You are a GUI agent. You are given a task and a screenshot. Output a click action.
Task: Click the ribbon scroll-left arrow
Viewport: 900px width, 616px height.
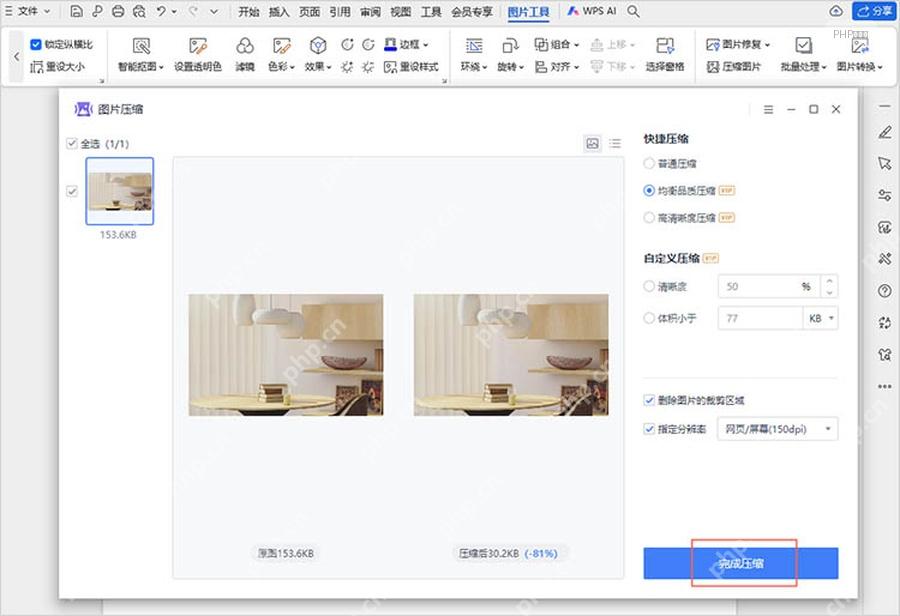[x=17, y=56]
